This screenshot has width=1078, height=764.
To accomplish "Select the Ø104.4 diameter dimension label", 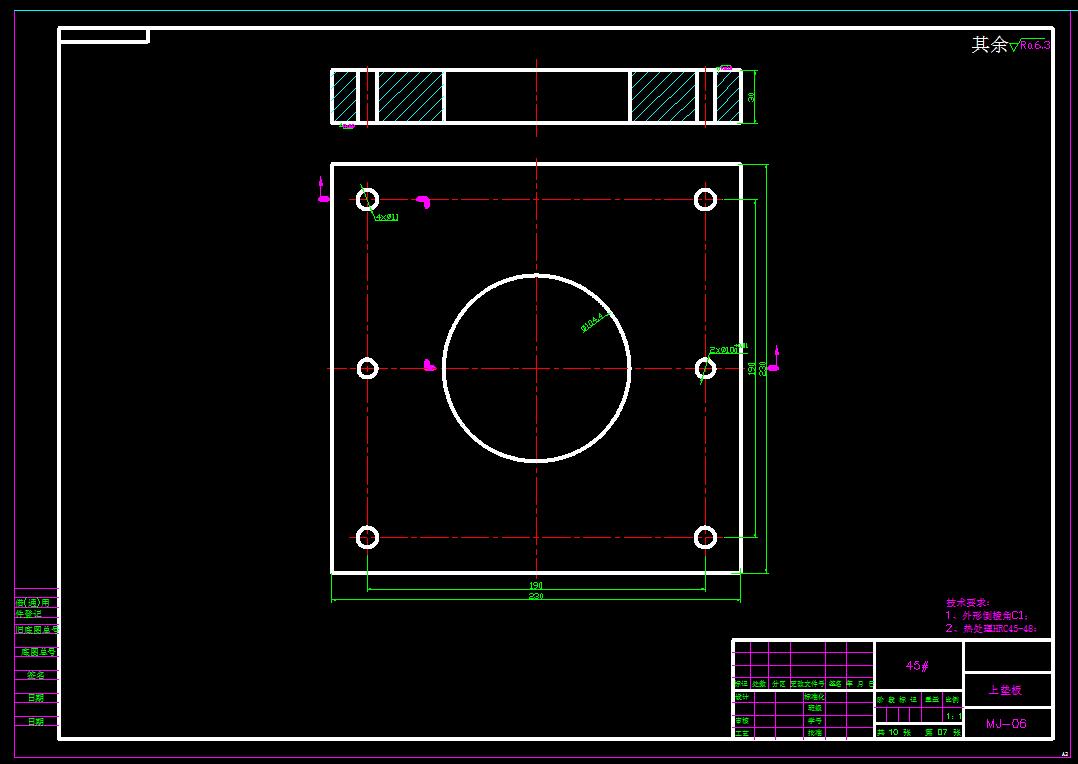I will pyautogui.click(x=593, y=322).
